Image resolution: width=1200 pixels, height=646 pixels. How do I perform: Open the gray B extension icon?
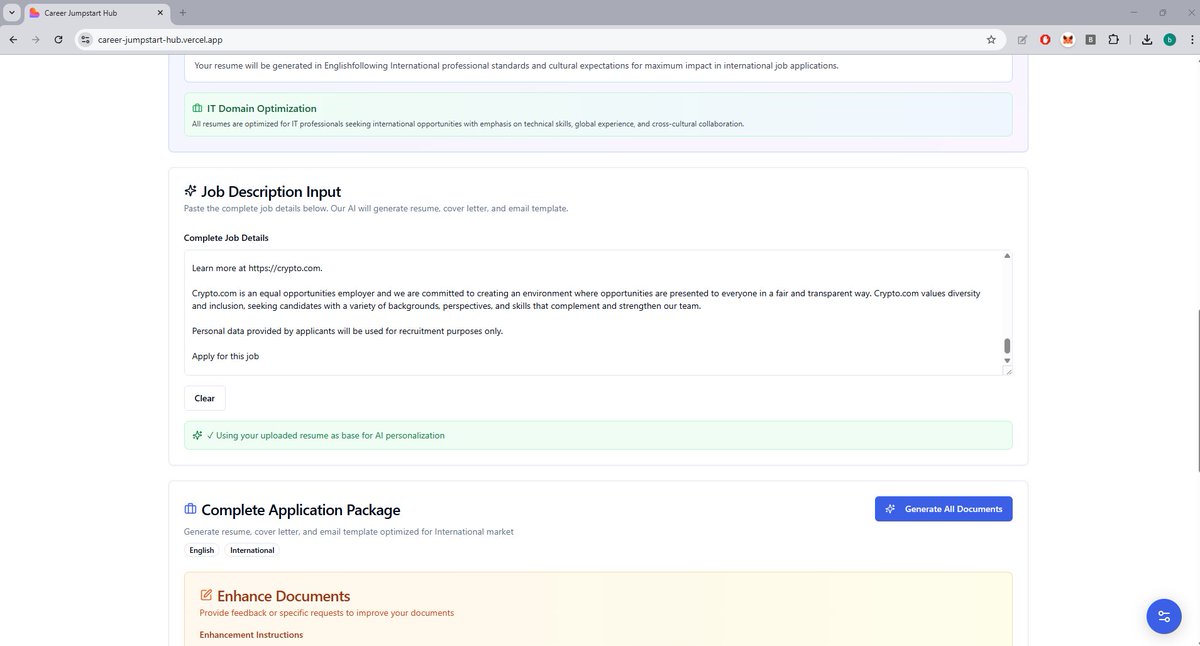point(1090,40)
